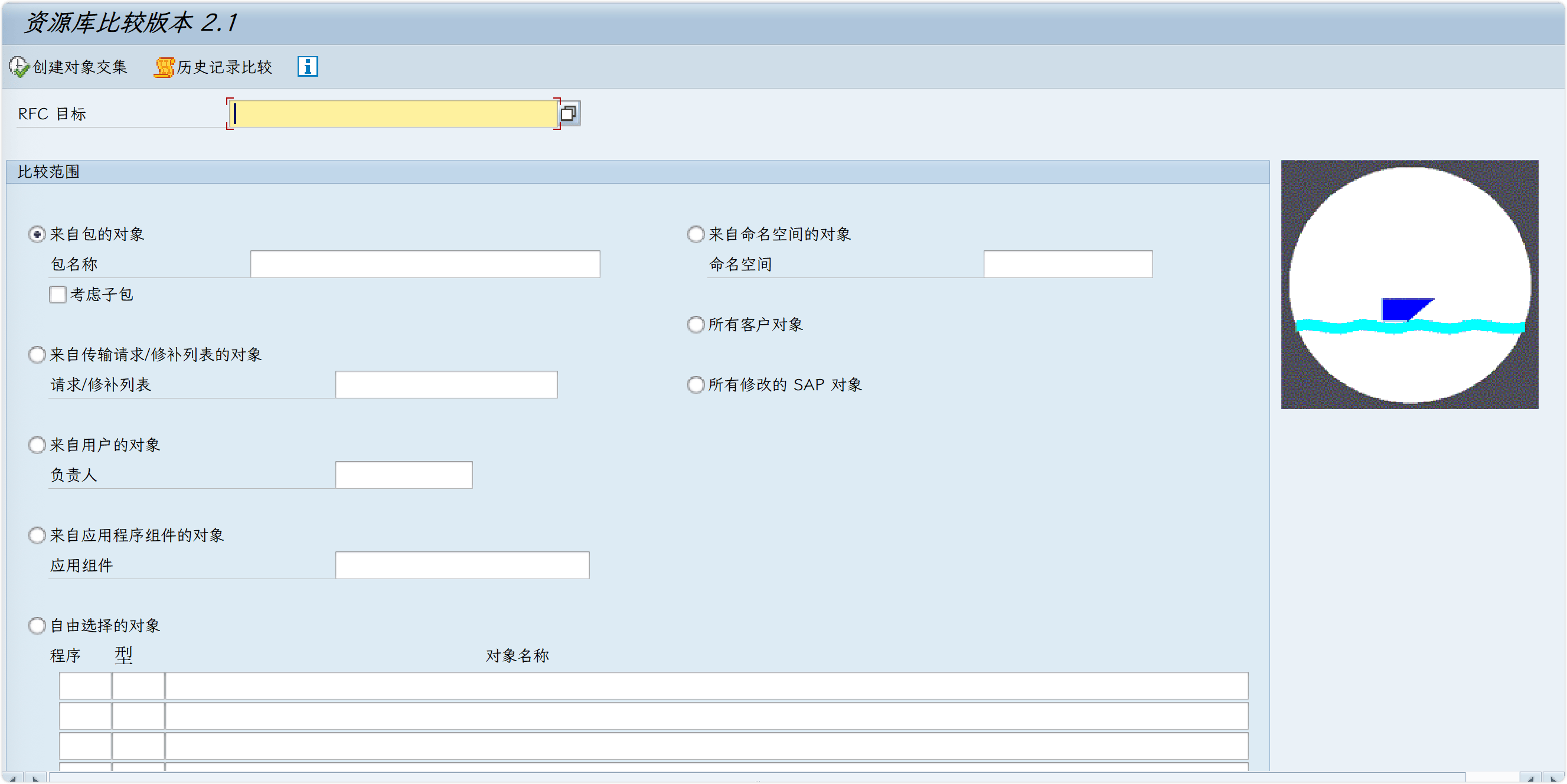1567x784 pixels.
Task: Choose 所有客户对象 radio option
Action: (696, 324)
